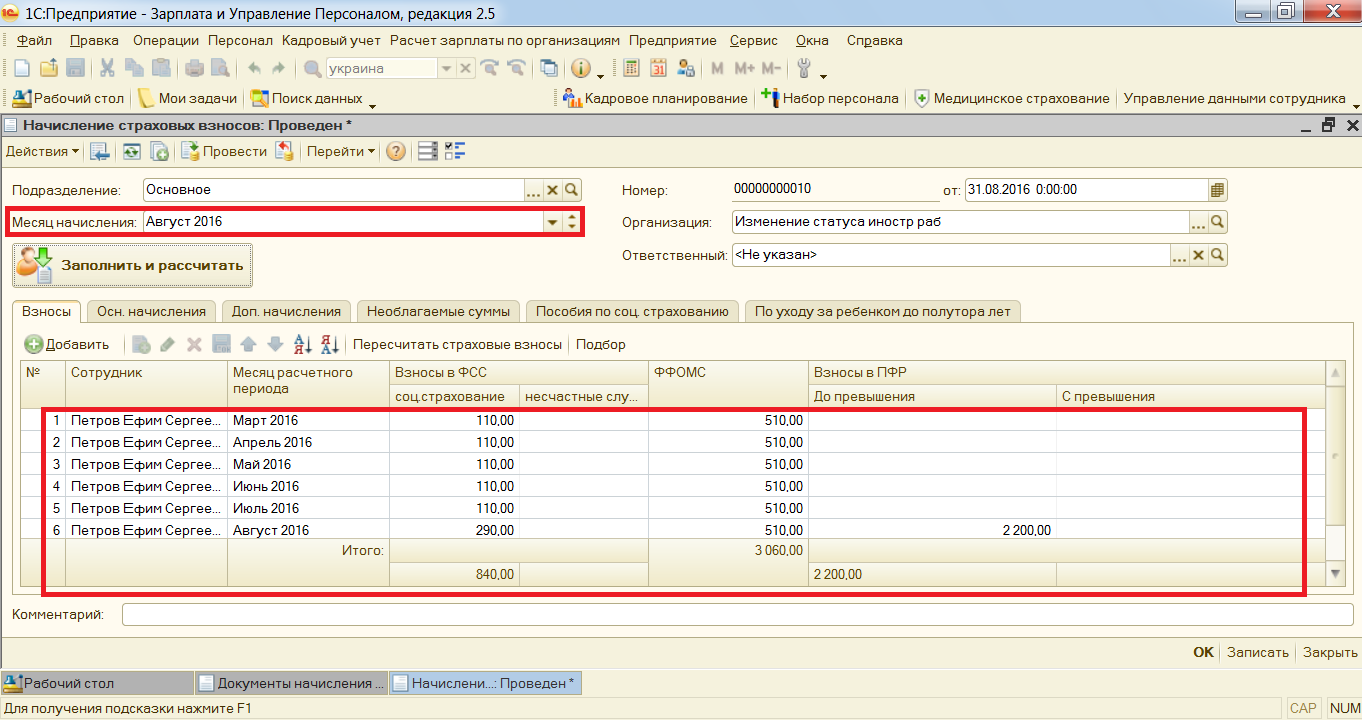Open the calendar icon in the top toolbar
The height and width of the screenshot is (720, 1362).
click(x=658, y=69)
